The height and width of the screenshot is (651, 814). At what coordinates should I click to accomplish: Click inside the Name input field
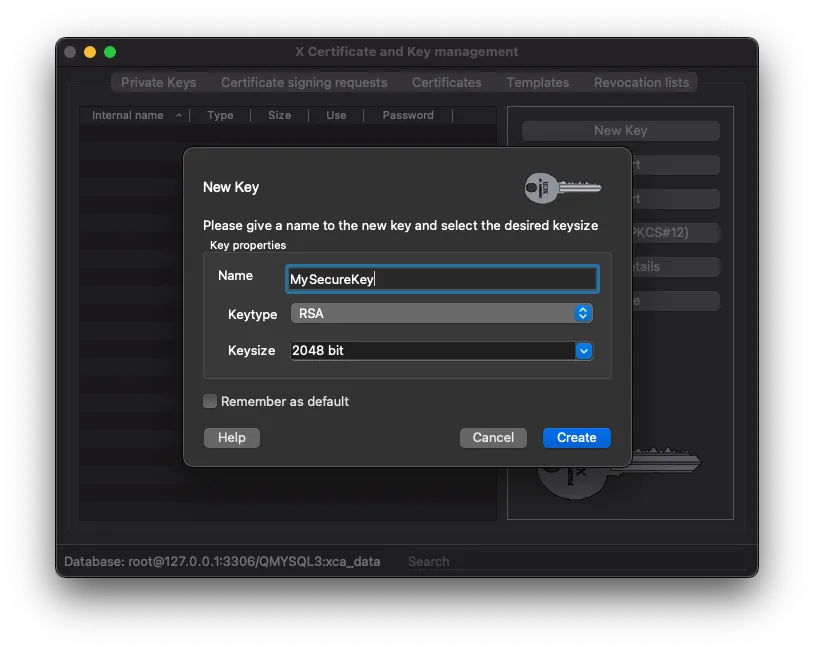(x=441, y=279)
